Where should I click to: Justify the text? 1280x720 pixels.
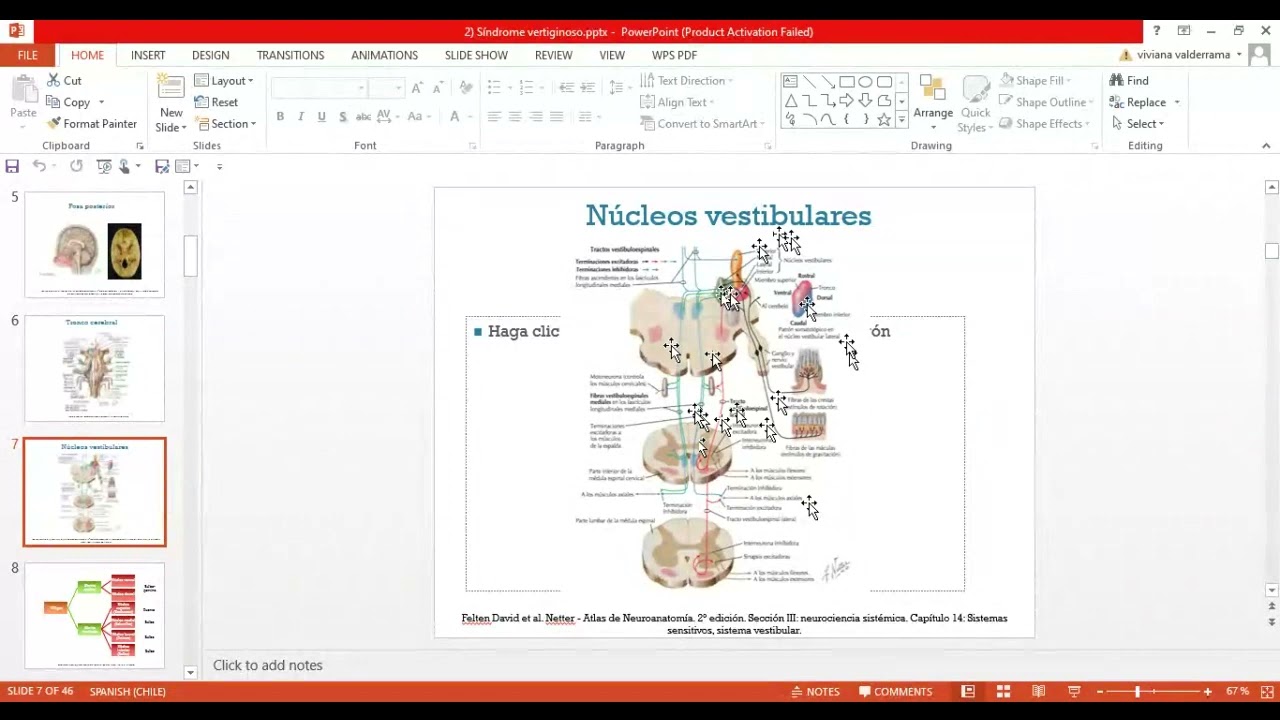click(x=557, y=117)
